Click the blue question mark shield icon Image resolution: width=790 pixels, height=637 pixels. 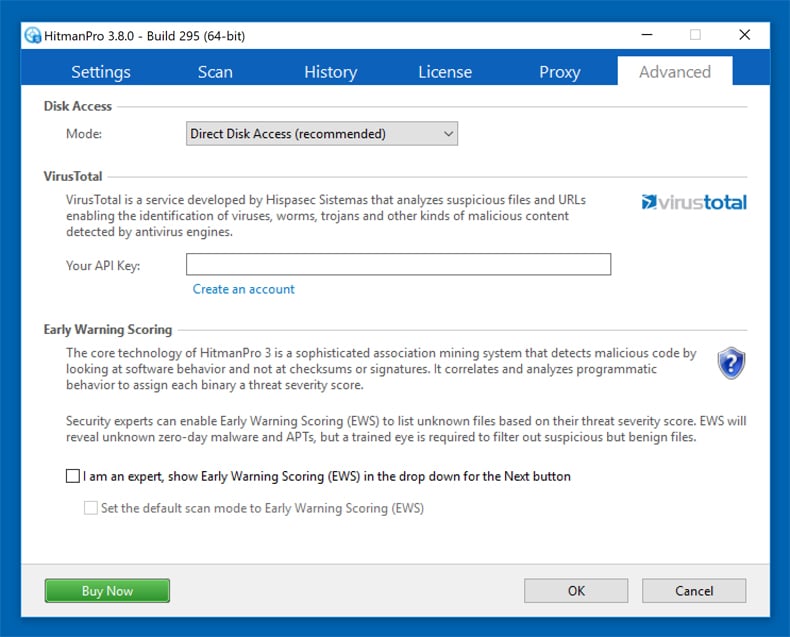point(731,362)
